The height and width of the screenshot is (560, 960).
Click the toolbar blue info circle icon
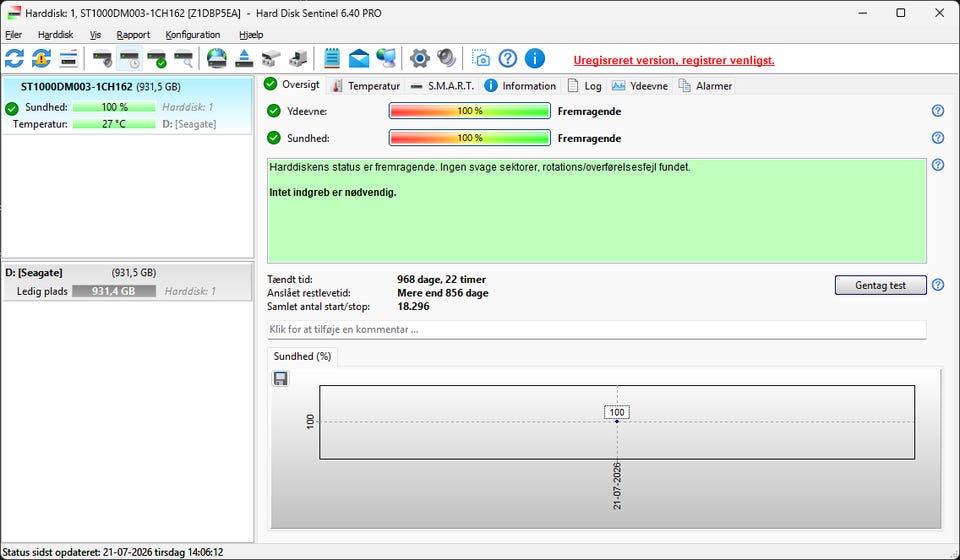tap(534, 59)
